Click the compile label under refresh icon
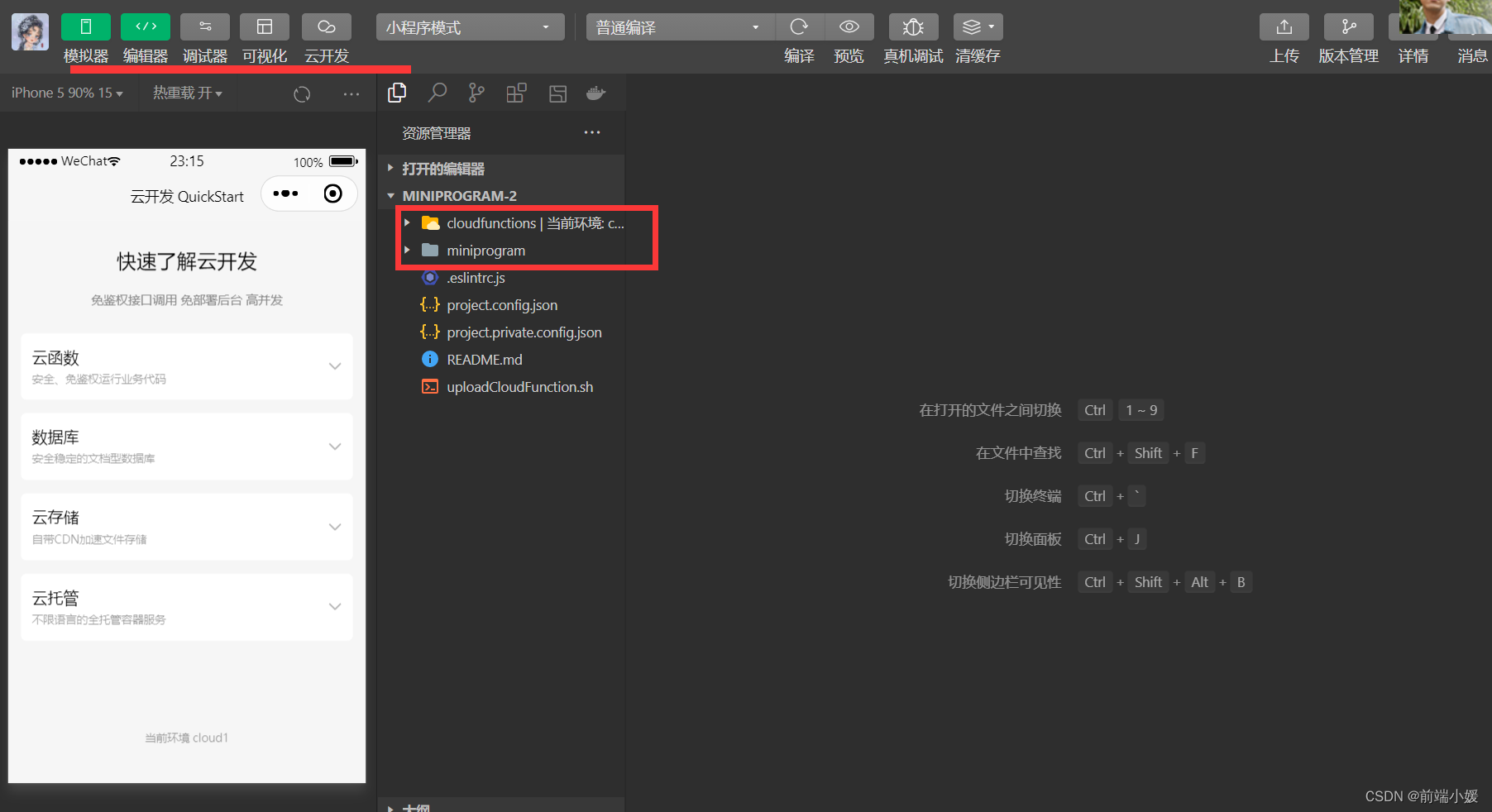This screenshot has width=1492, height=812. tap(799, 56)
